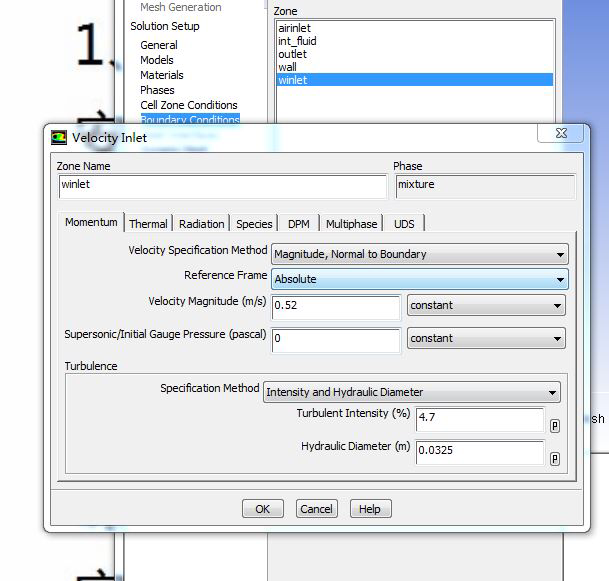Image resolution: width=609 pixels, height=581 pixels.
Task: Select airinlet in the Zone list
Action: pos(414,28)
